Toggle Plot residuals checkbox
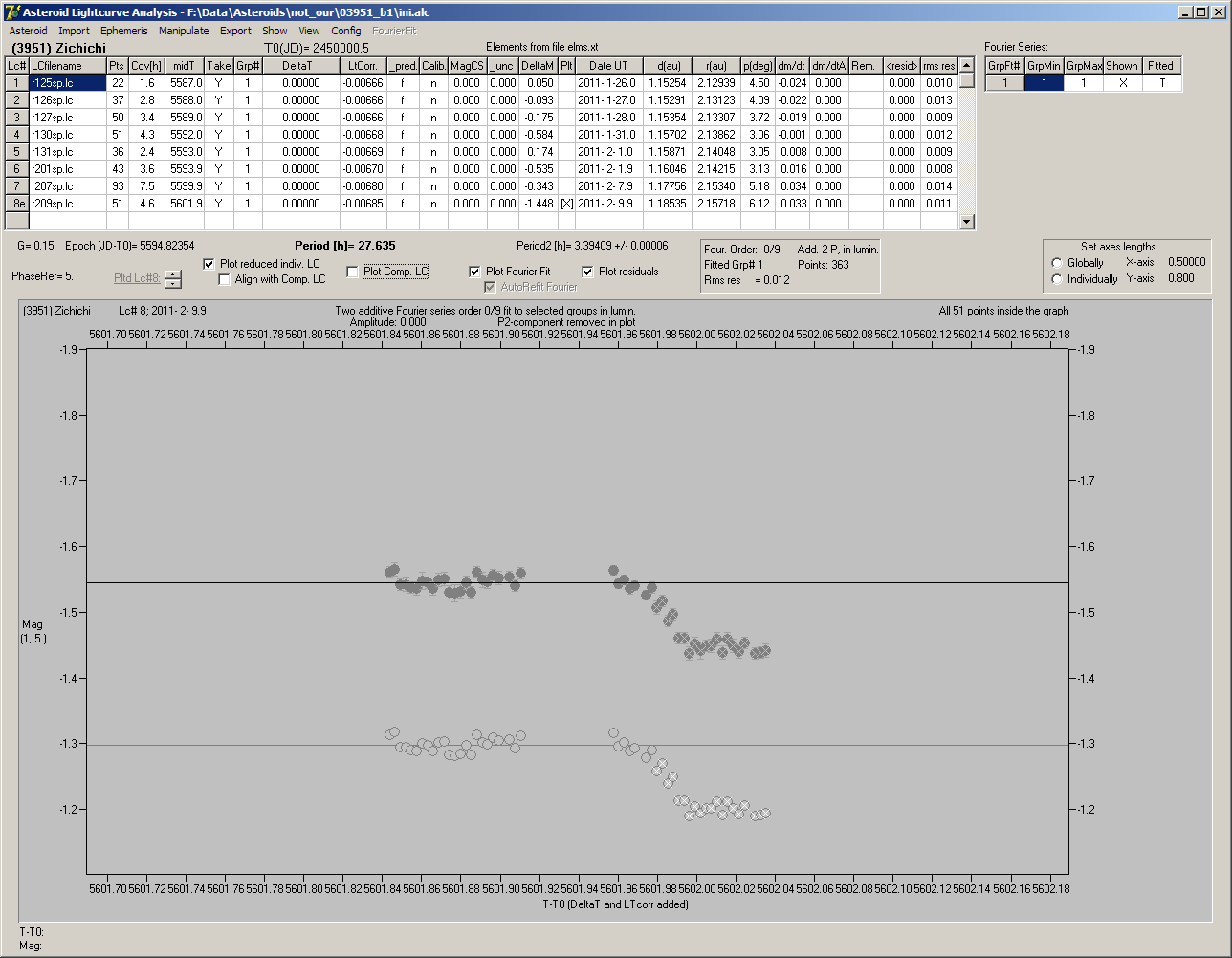The image size is (1232, 958). tap(587, 272)
